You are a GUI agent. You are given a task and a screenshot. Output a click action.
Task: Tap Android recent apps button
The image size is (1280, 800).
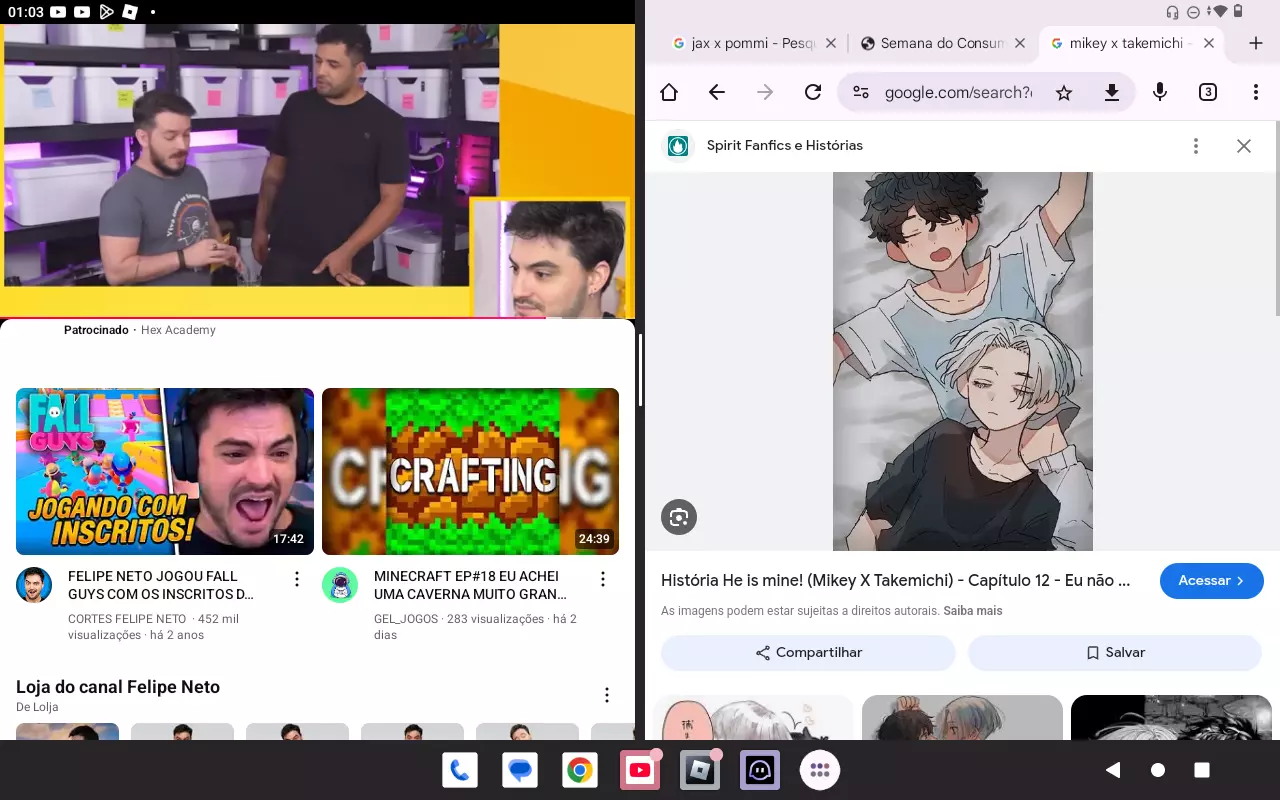pyautogui.click(x=1203, y=770)
